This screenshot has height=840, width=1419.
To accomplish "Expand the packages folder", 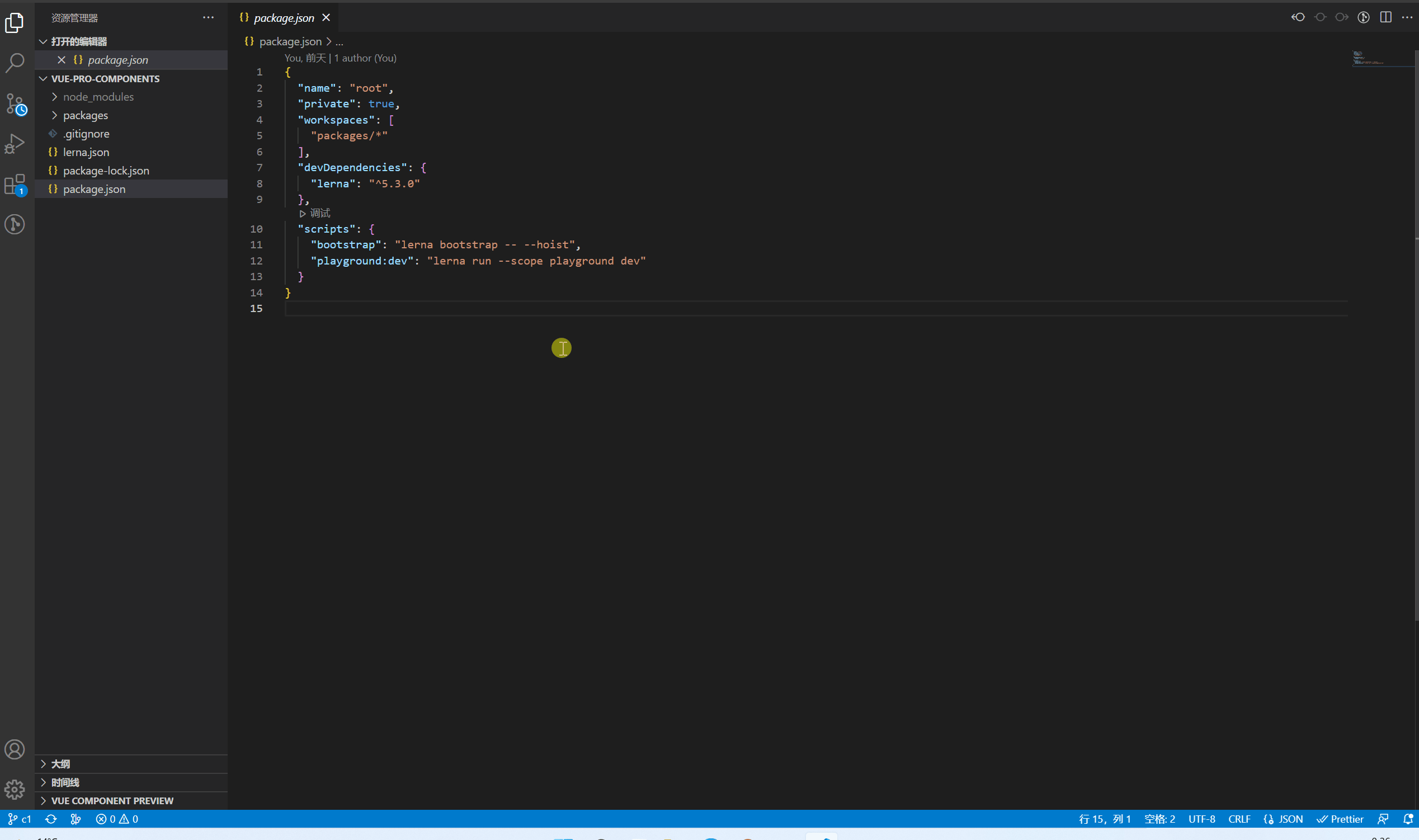I will coord(131,115).
